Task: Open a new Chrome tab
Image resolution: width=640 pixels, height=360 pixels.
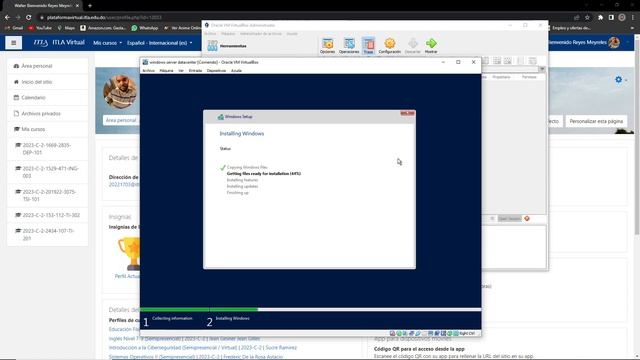Action: tap(90, 6)
